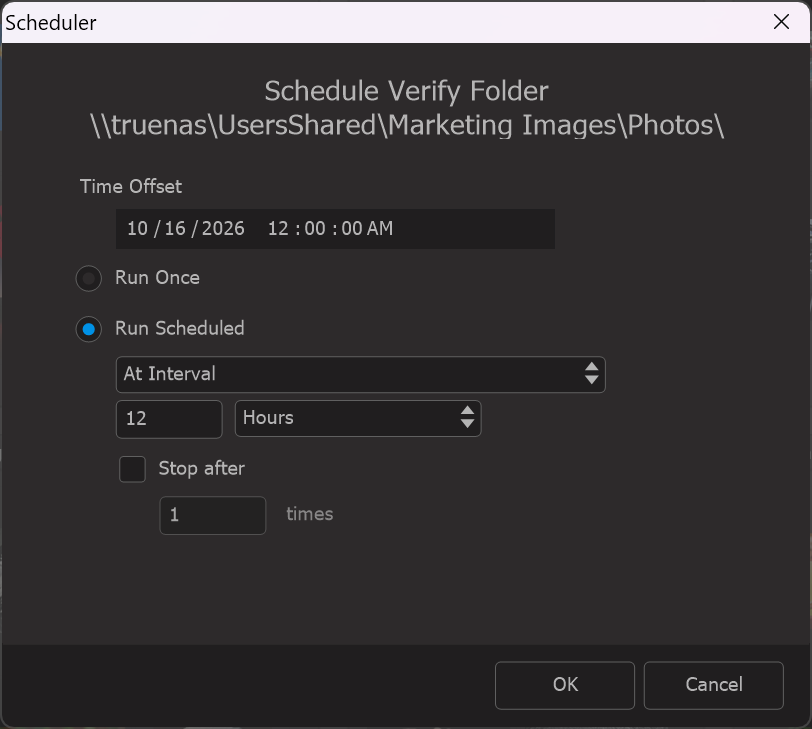Enable the Stop after checkbox

(x=132, y=469)
